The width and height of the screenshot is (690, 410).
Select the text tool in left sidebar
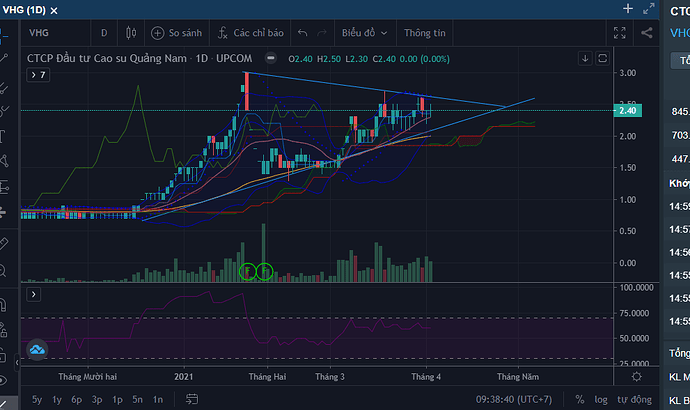pos(5,136)
